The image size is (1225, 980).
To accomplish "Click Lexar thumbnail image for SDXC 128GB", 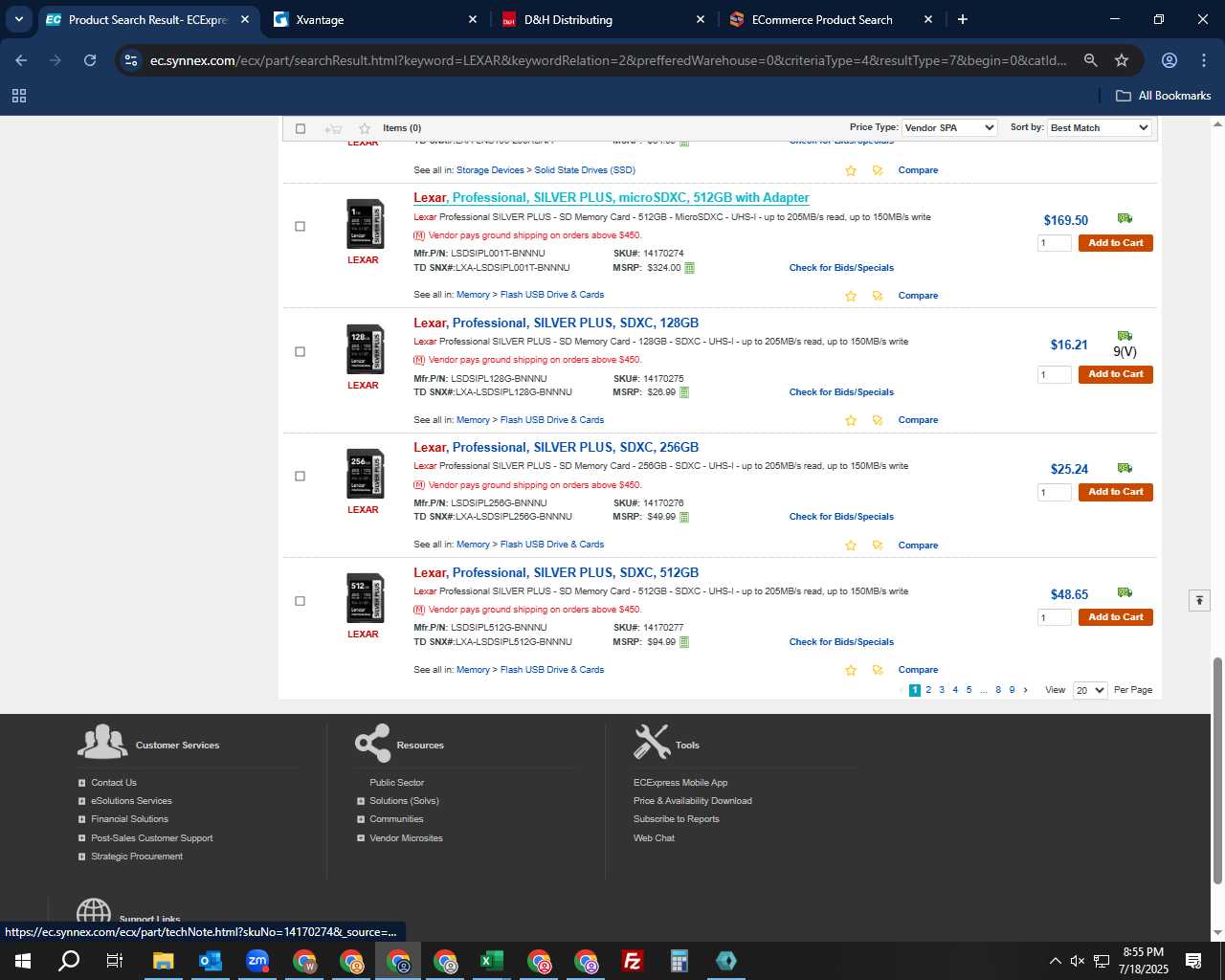I will click(365, 349).
